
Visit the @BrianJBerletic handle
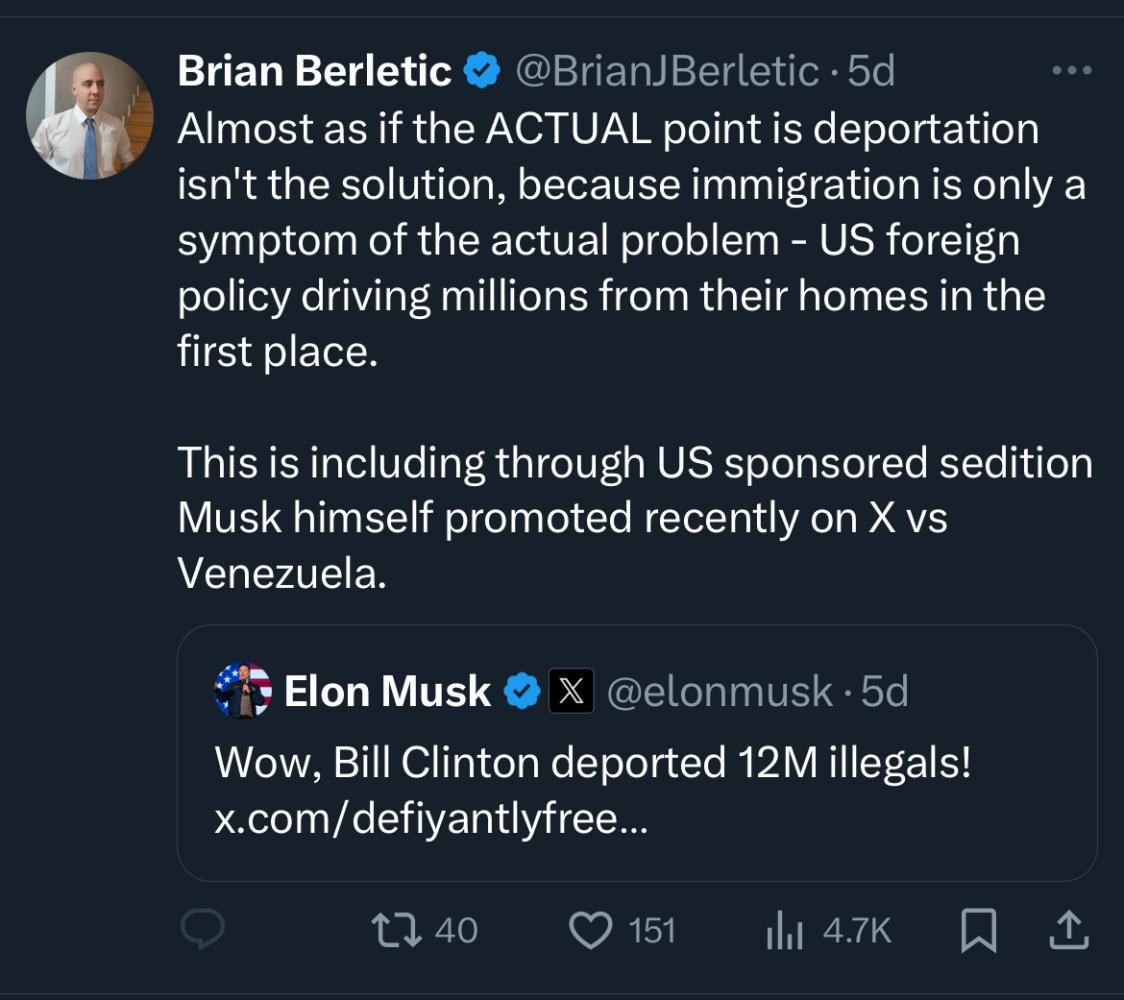tap(667, 71)
